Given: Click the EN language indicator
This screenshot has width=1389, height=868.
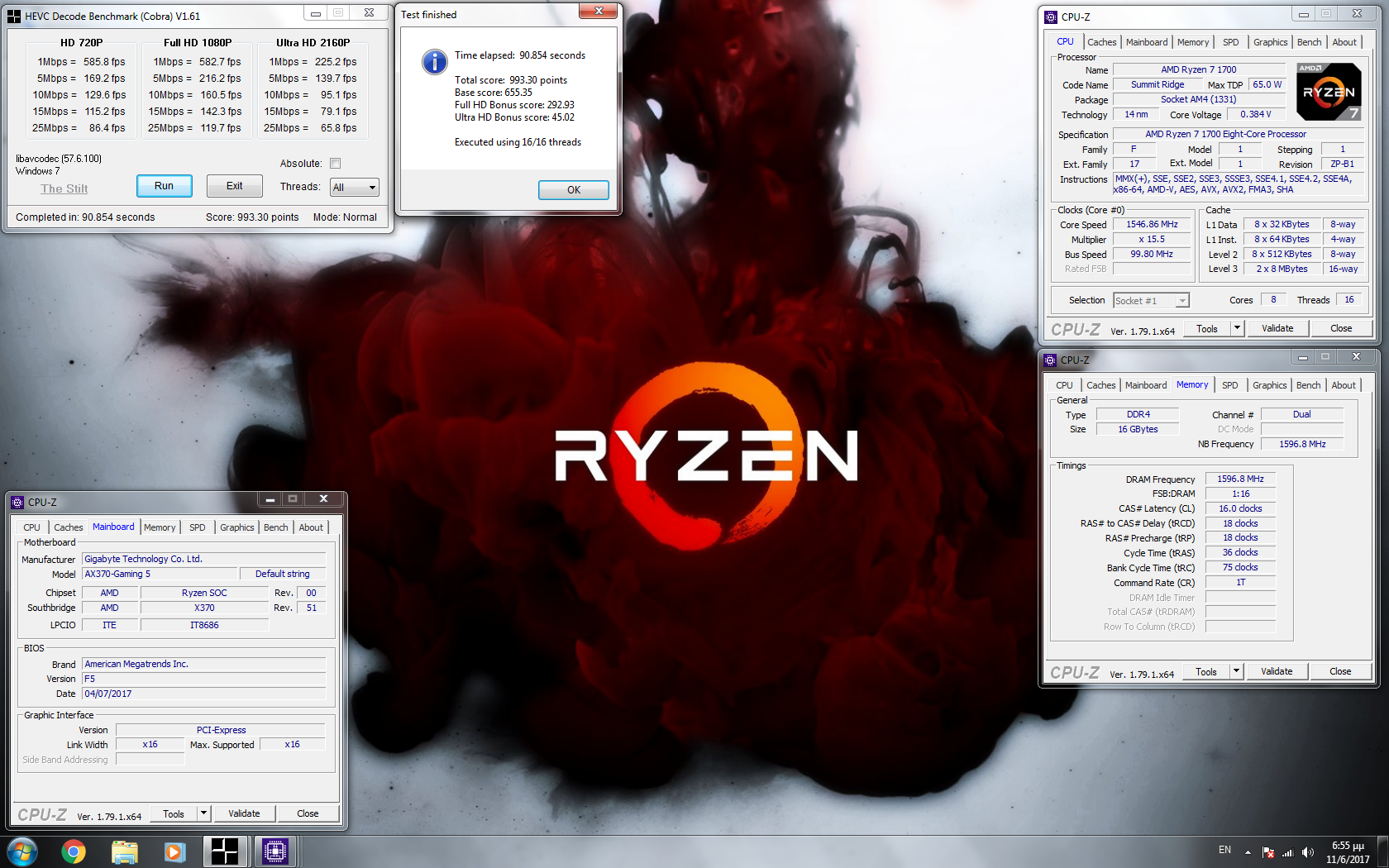Looking at the screenshot, I should pyautogui.click(x=1224, y=850).
